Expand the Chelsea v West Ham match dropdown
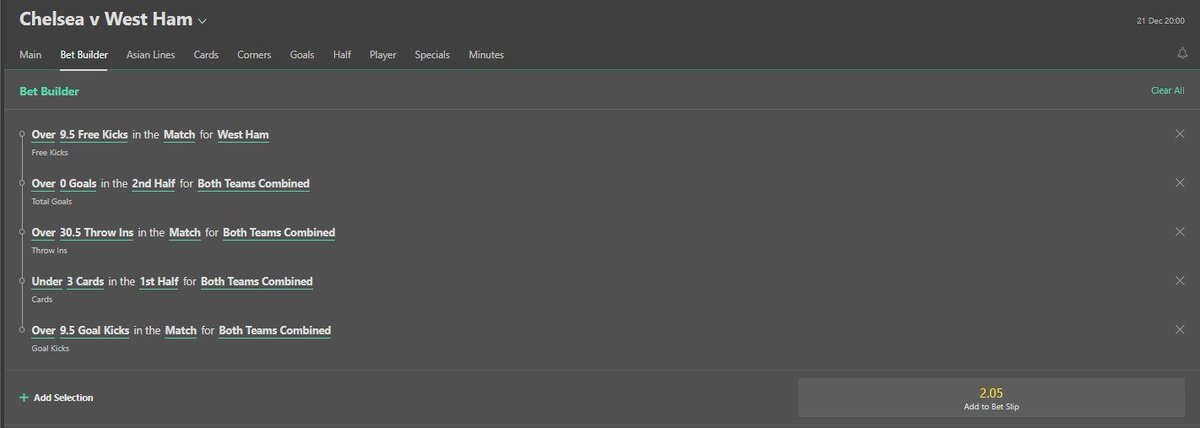 [203, 21]
